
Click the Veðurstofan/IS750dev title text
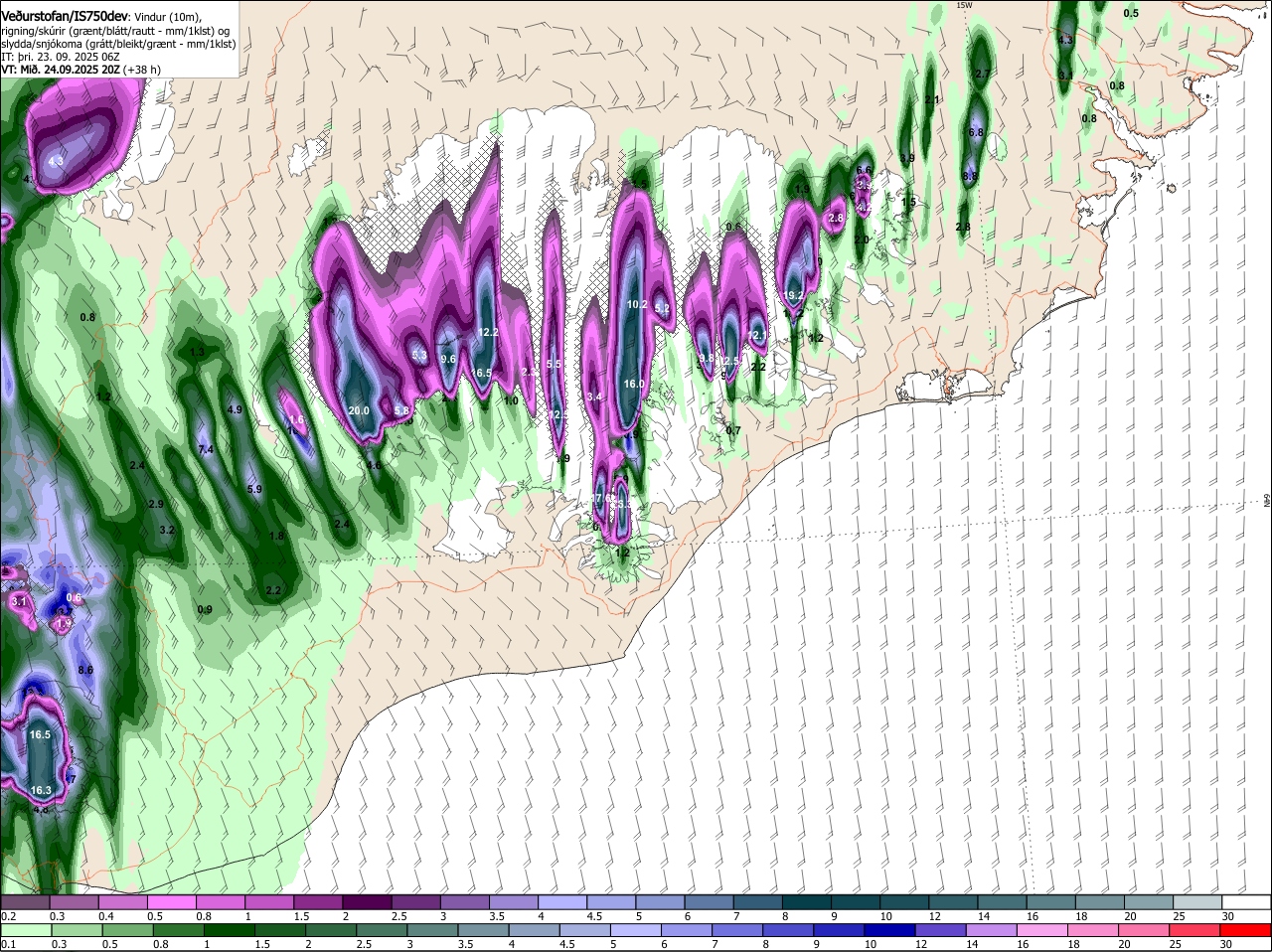point(64,15)
